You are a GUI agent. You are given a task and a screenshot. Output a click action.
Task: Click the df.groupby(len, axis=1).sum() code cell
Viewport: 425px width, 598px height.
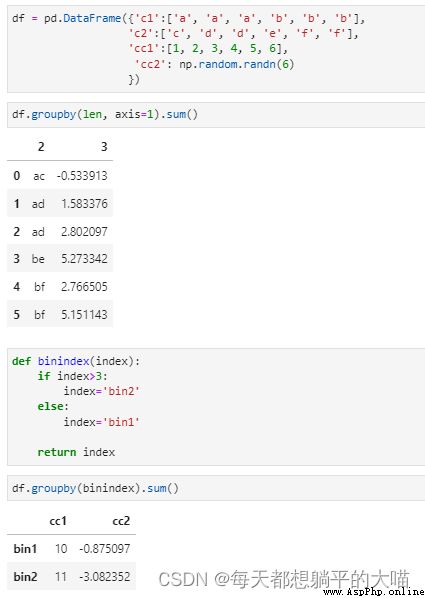pos(216,114)
